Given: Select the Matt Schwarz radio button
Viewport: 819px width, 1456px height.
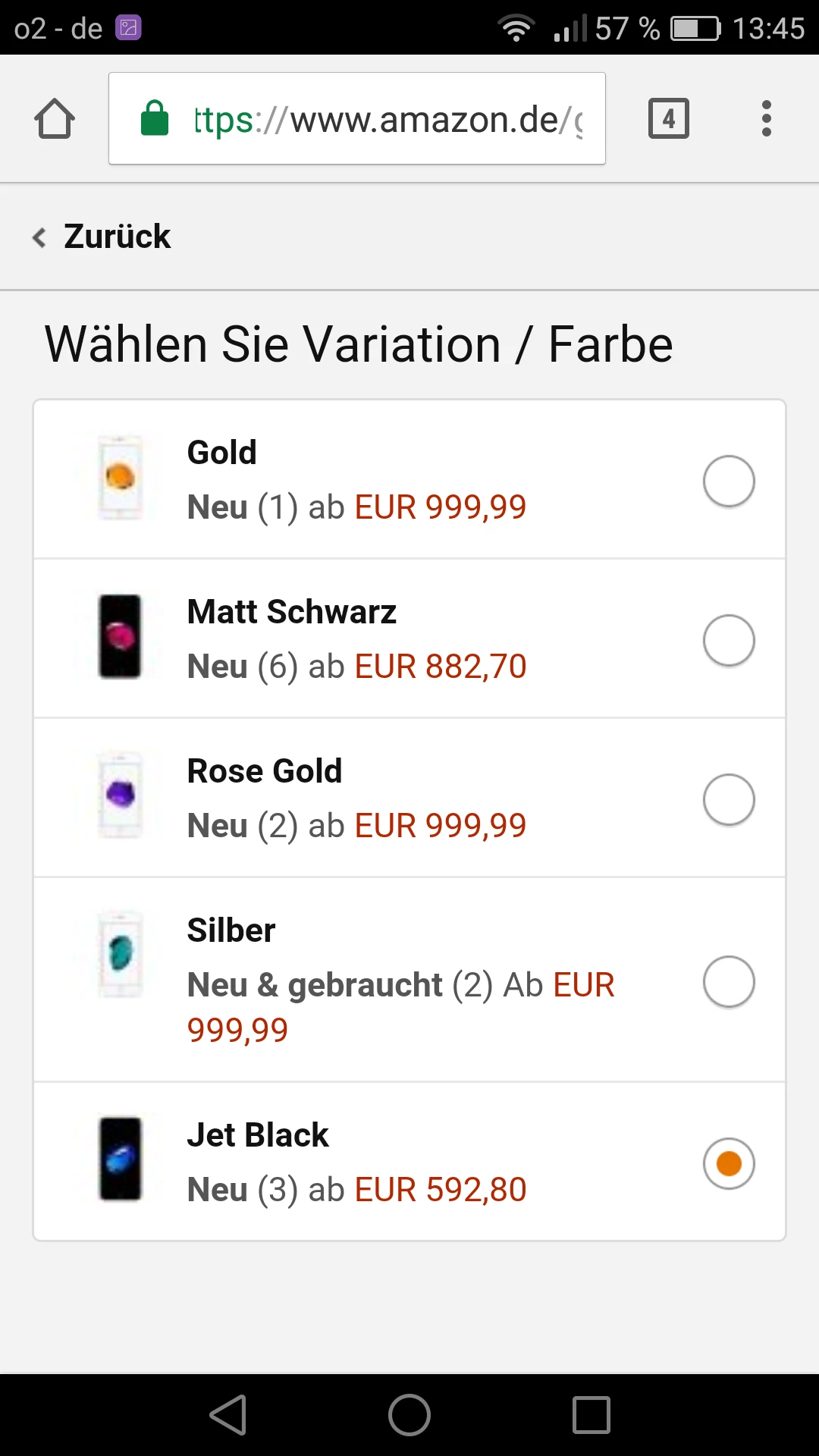Looking at the screenshot, I should 728,640.
